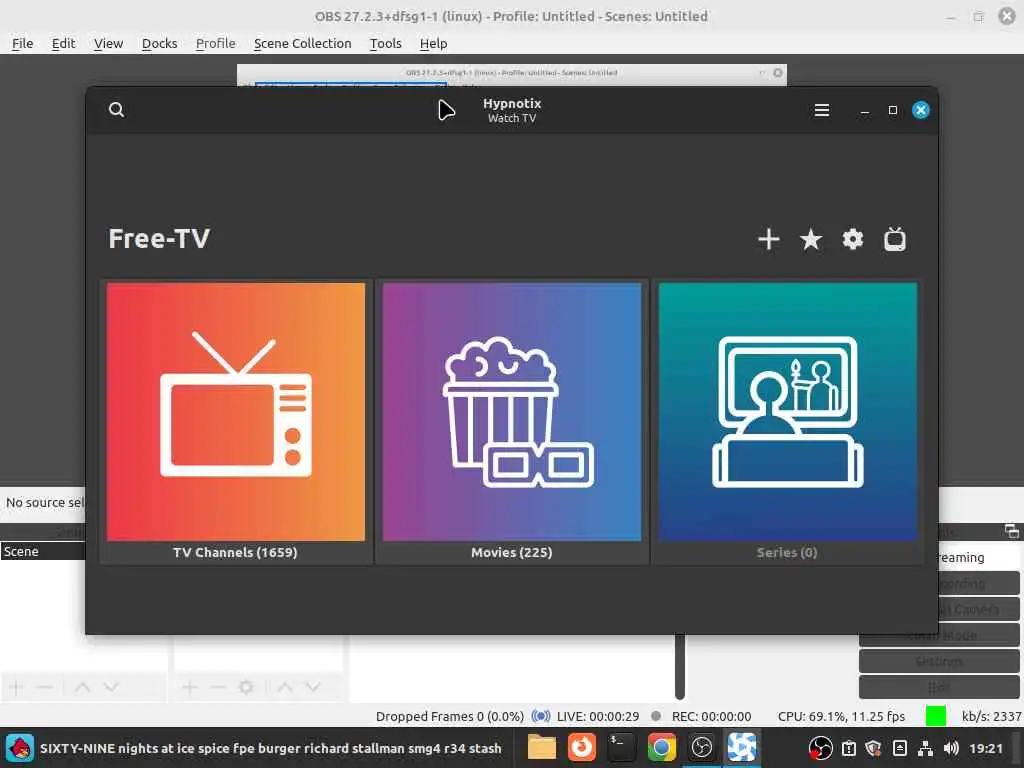Open source properties gear icon

tap(246, 687)
